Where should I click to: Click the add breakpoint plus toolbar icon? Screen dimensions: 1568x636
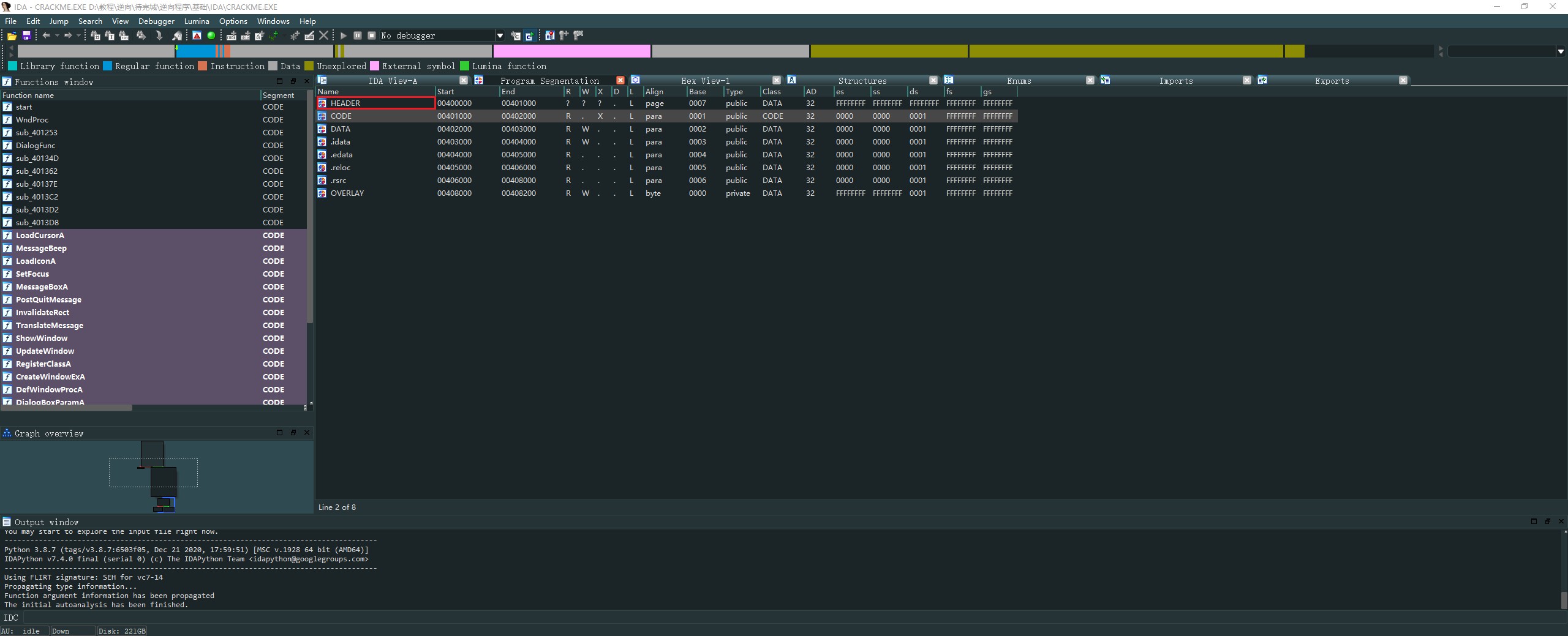[x=564, y=36]
